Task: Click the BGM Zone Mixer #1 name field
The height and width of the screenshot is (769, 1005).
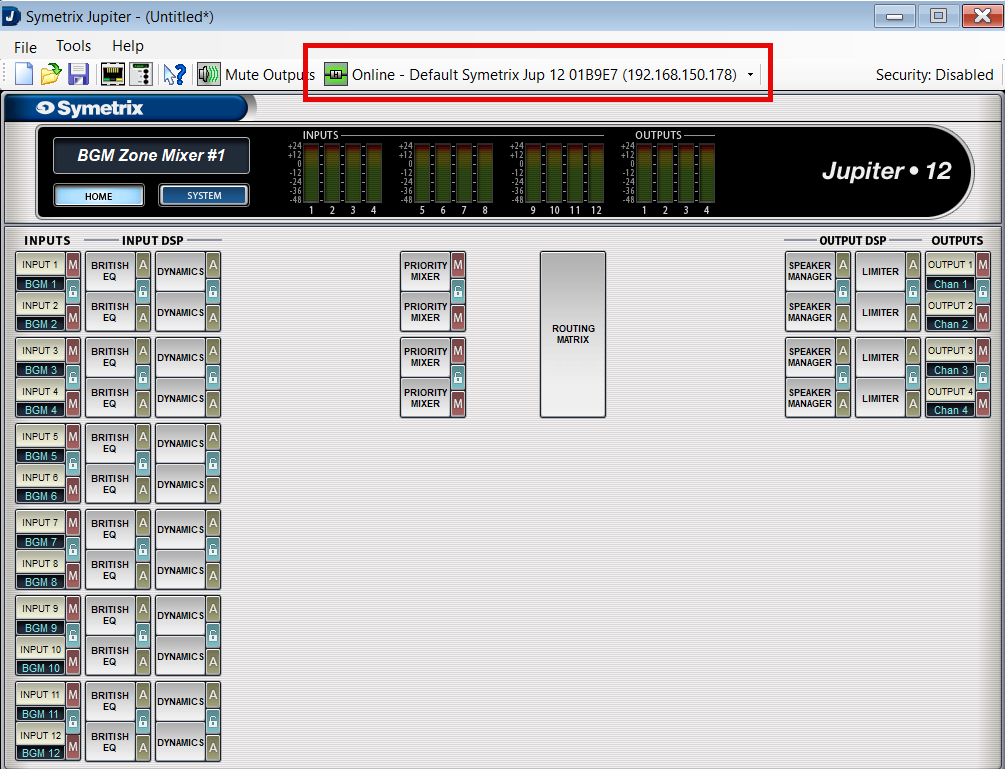Action: (151, 155)
